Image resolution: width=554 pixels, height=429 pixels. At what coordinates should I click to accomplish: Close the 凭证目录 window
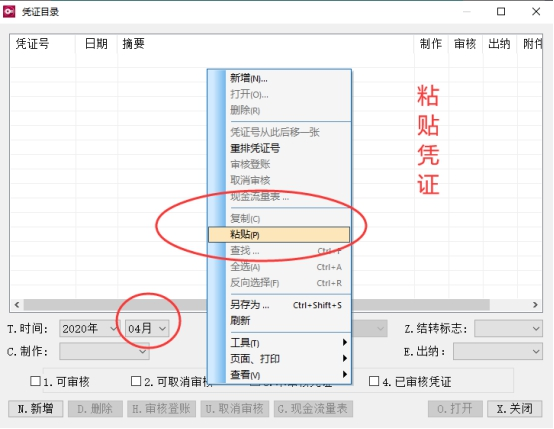click(536, 12)
